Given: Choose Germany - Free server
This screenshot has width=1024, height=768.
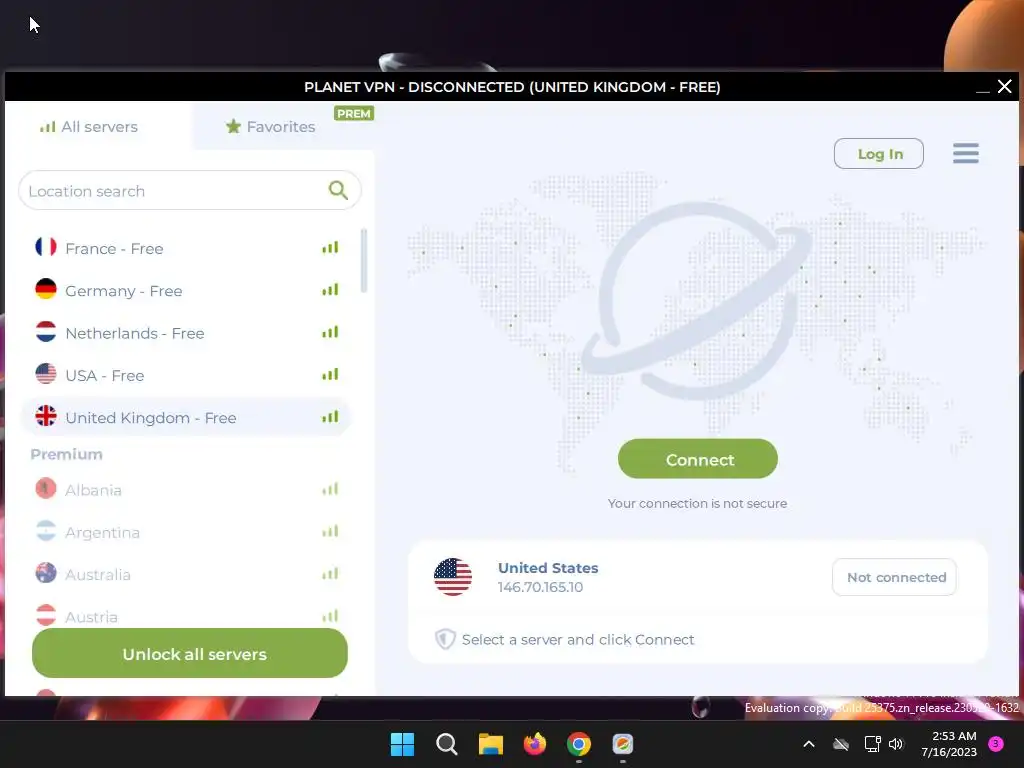Looking at the screenshot, I should [x=186, y=291].
